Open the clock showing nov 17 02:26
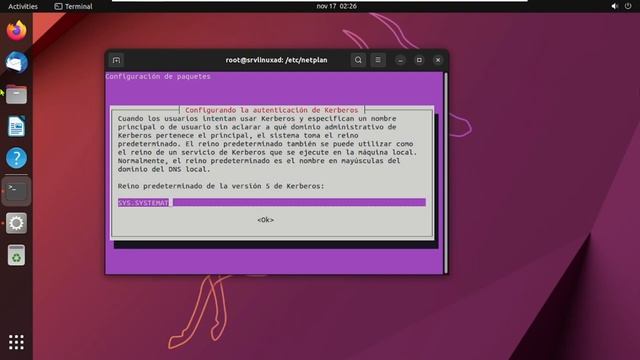Screen dimensions: 640x360 [x=336, y=6]
